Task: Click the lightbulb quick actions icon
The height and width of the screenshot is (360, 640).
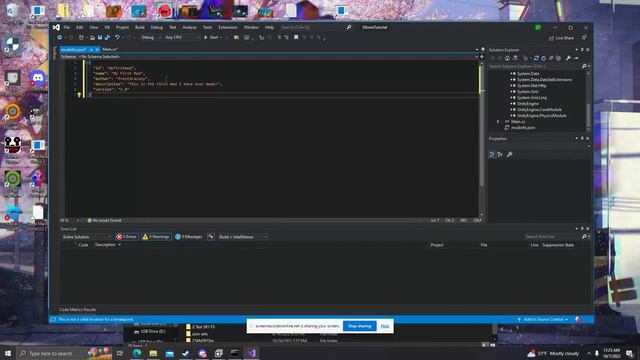Action: 80,95
